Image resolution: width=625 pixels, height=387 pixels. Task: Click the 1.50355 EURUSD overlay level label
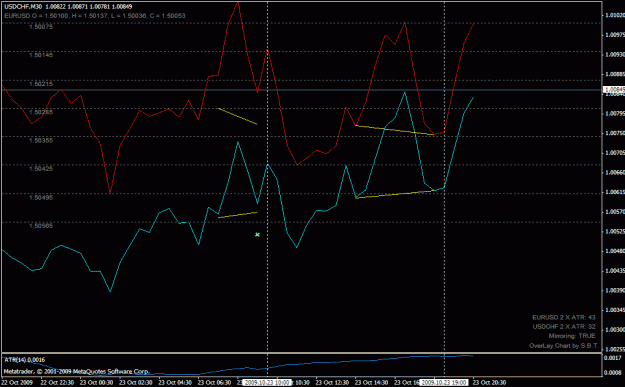(41, 140)
